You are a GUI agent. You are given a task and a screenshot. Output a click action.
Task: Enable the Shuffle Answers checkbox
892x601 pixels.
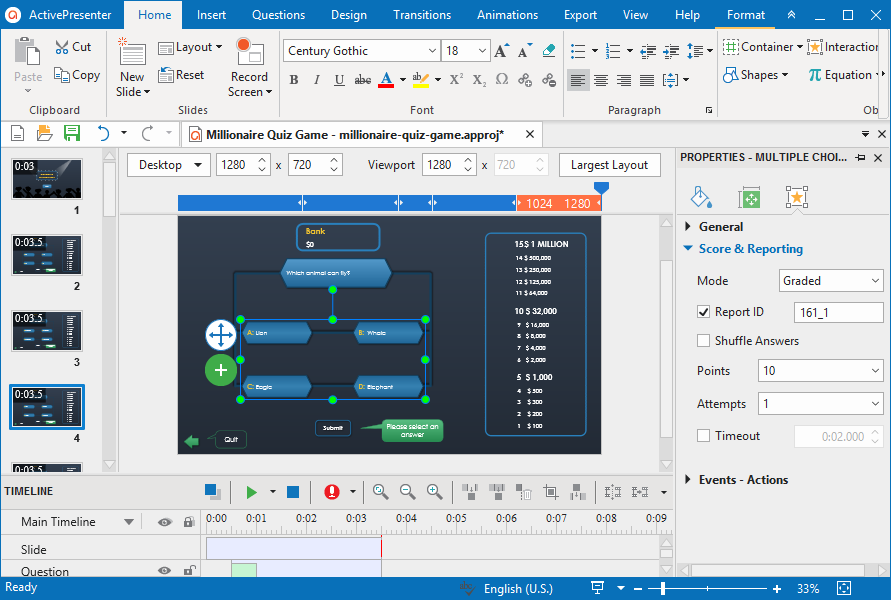click(x=704, y=341)
